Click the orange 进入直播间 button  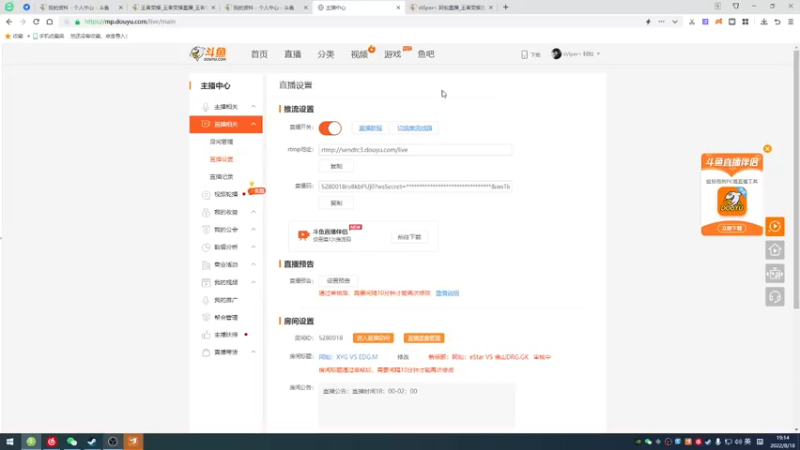click(x=373, y=338)
